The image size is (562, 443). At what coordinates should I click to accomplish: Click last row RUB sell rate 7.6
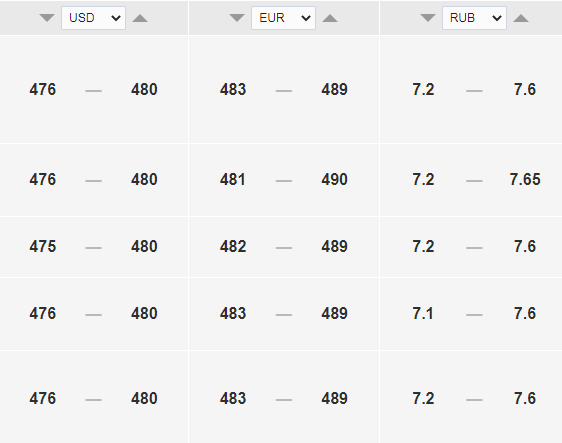(x=525, y=399)
